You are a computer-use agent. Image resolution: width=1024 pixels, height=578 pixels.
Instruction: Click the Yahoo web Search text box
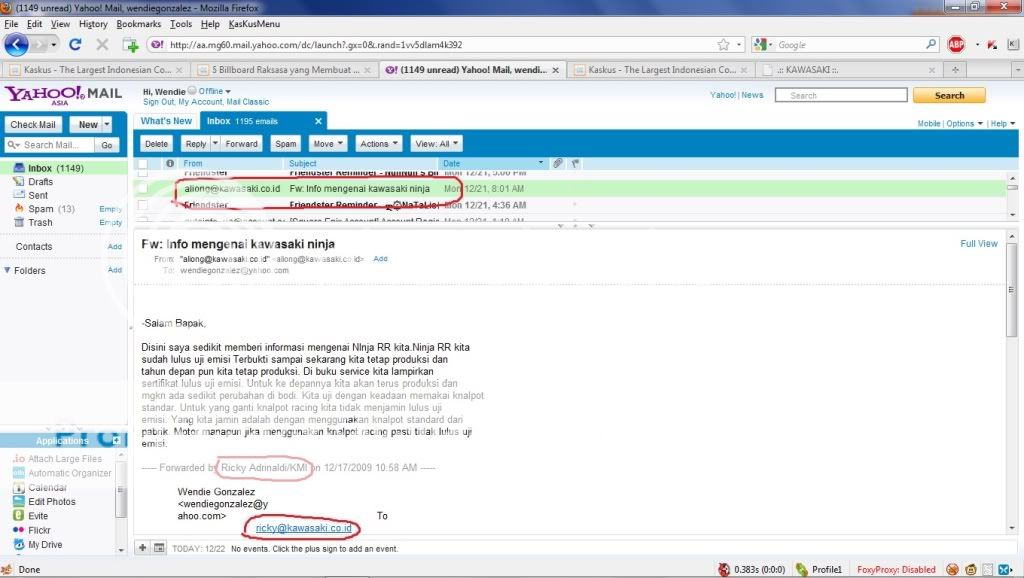point(841,95)
